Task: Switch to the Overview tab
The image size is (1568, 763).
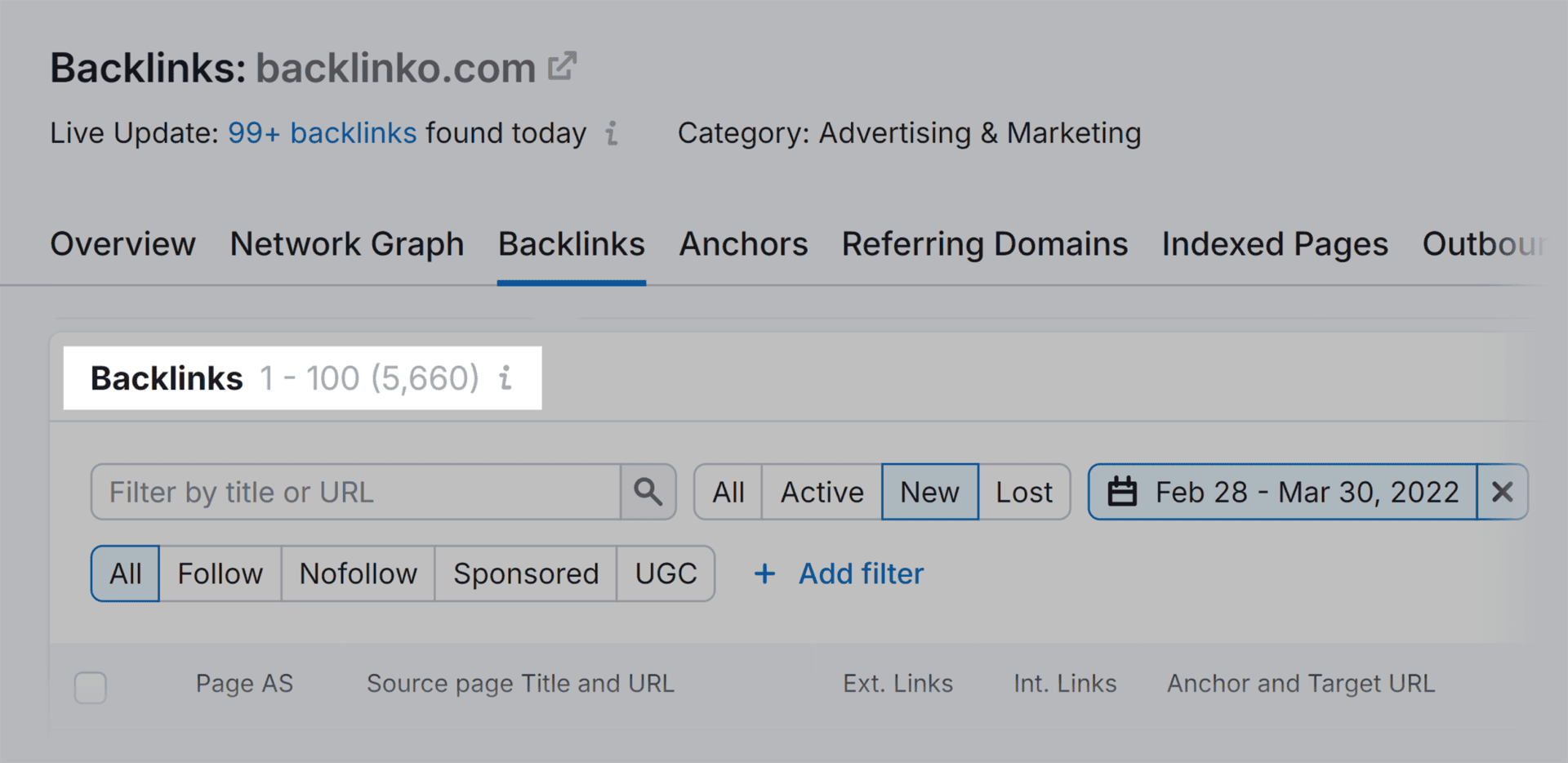Action: [122, 243]
